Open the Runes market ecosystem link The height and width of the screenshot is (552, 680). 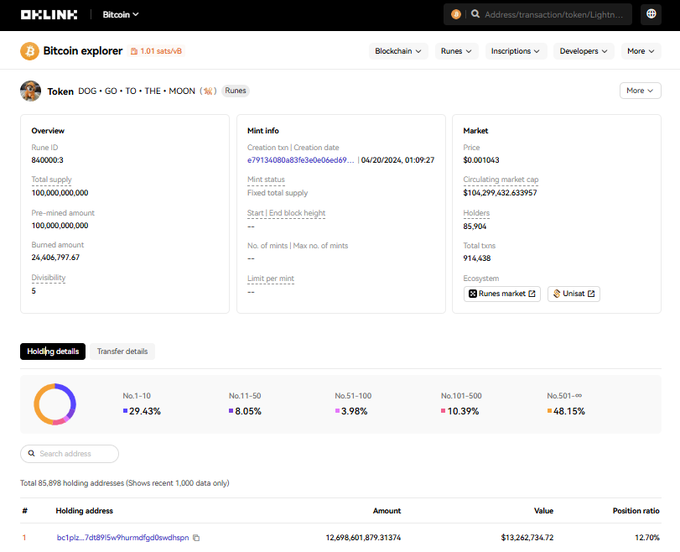tap(502, 294)
